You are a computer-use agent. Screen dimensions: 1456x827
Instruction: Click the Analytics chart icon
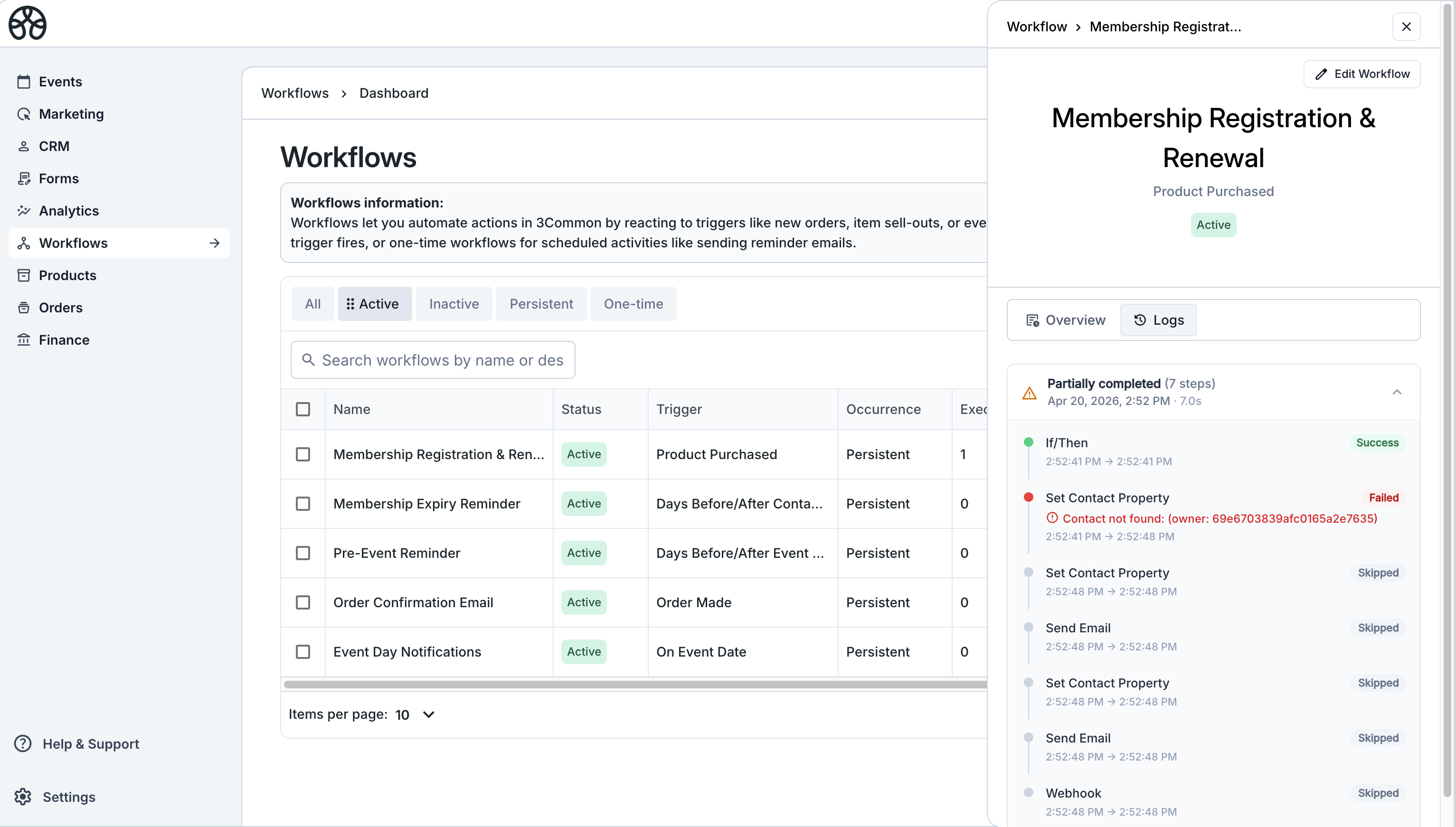click(23, 211)
